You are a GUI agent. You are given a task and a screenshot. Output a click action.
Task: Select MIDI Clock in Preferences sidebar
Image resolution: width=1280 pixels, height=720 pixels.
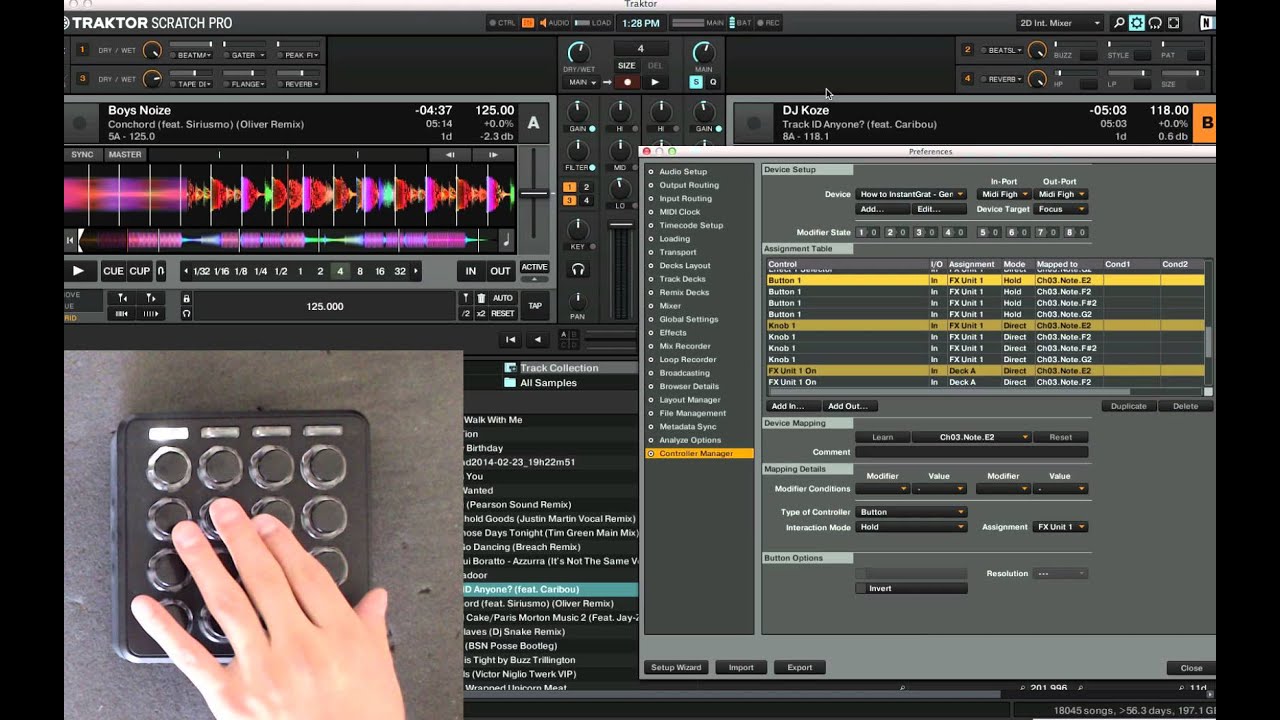coord(680,212)
